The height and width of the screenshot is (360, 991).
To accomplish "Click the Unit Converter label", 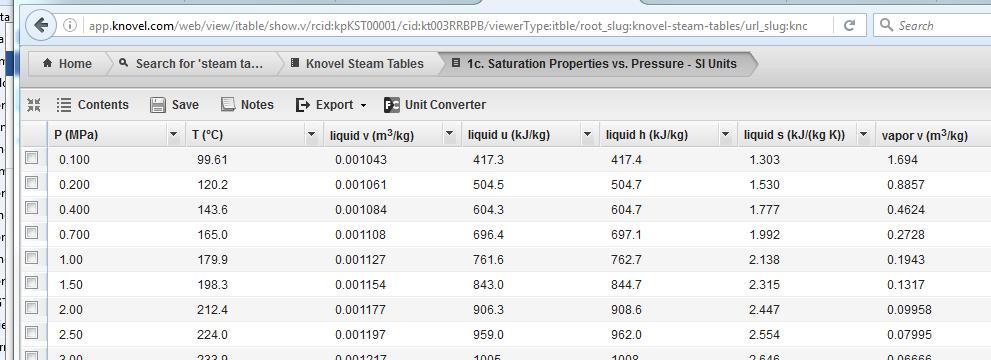I will tap(446, 105).
